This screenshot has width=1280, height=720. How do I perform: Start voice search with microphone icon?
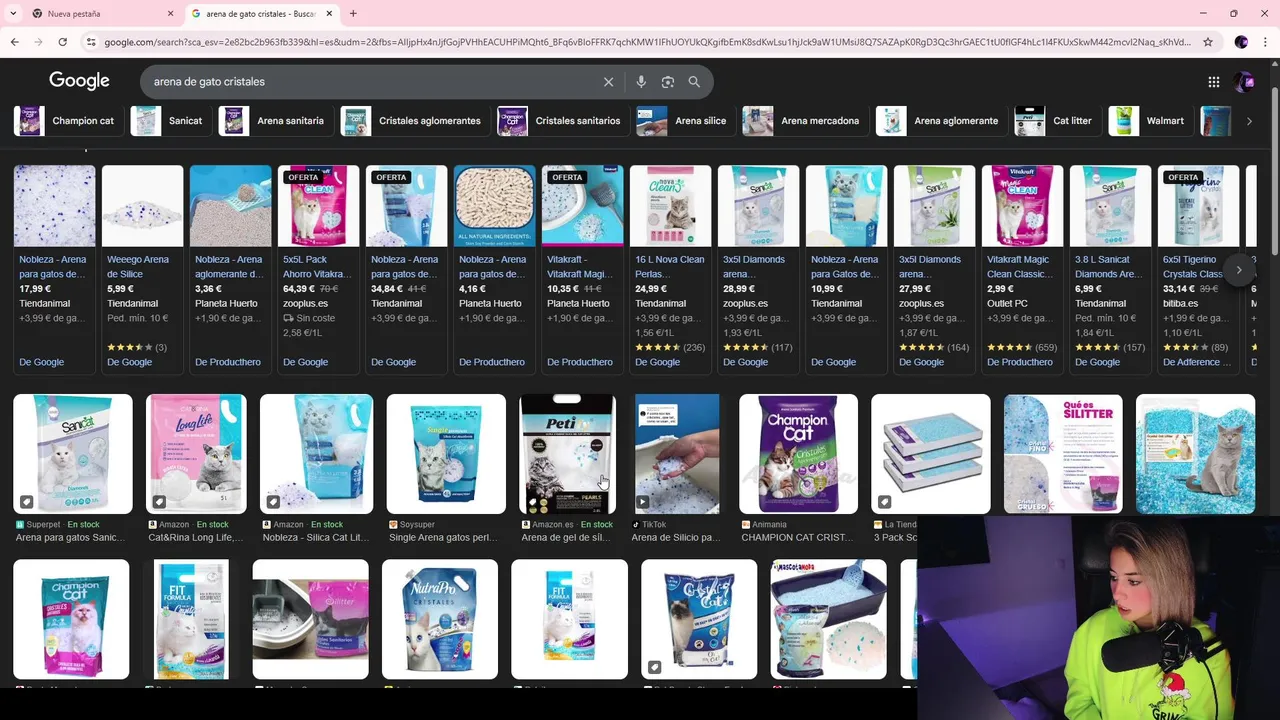point(641,82)
